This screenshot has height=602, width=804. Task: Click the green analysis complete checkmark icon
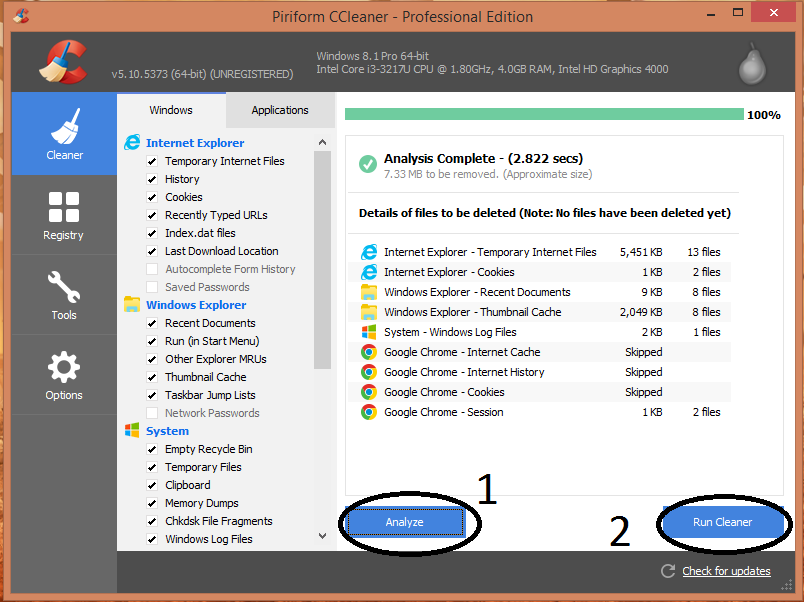click(x=368, y=164)
